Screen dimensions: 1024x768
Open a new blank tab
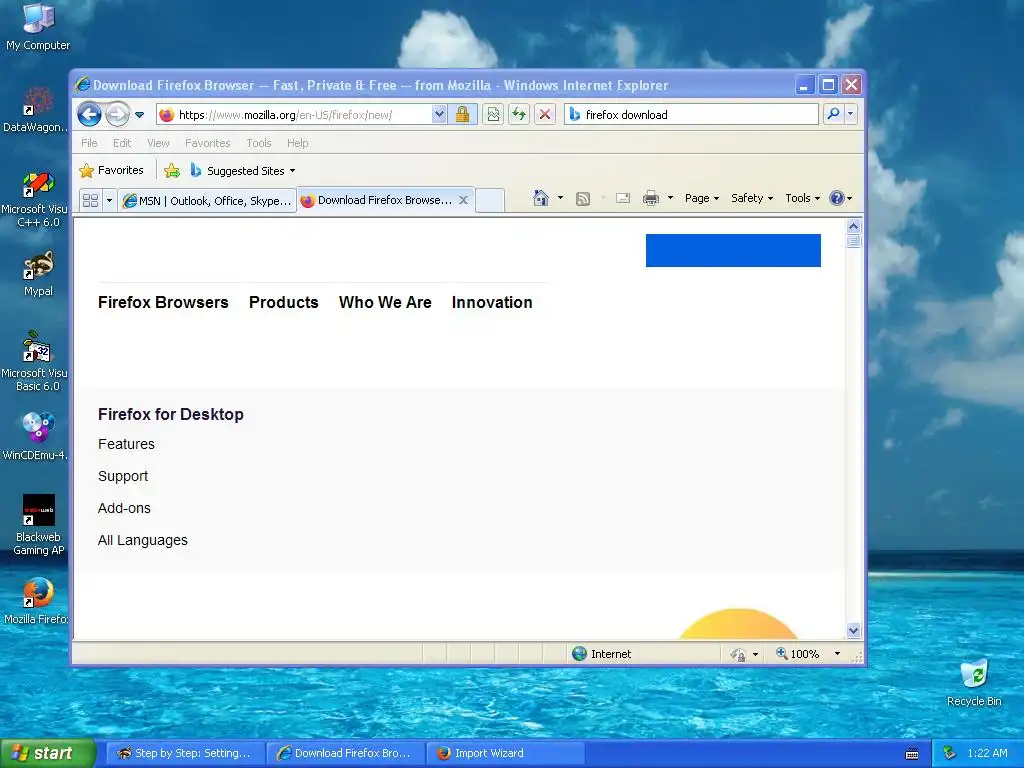click(x=489, y=200)
